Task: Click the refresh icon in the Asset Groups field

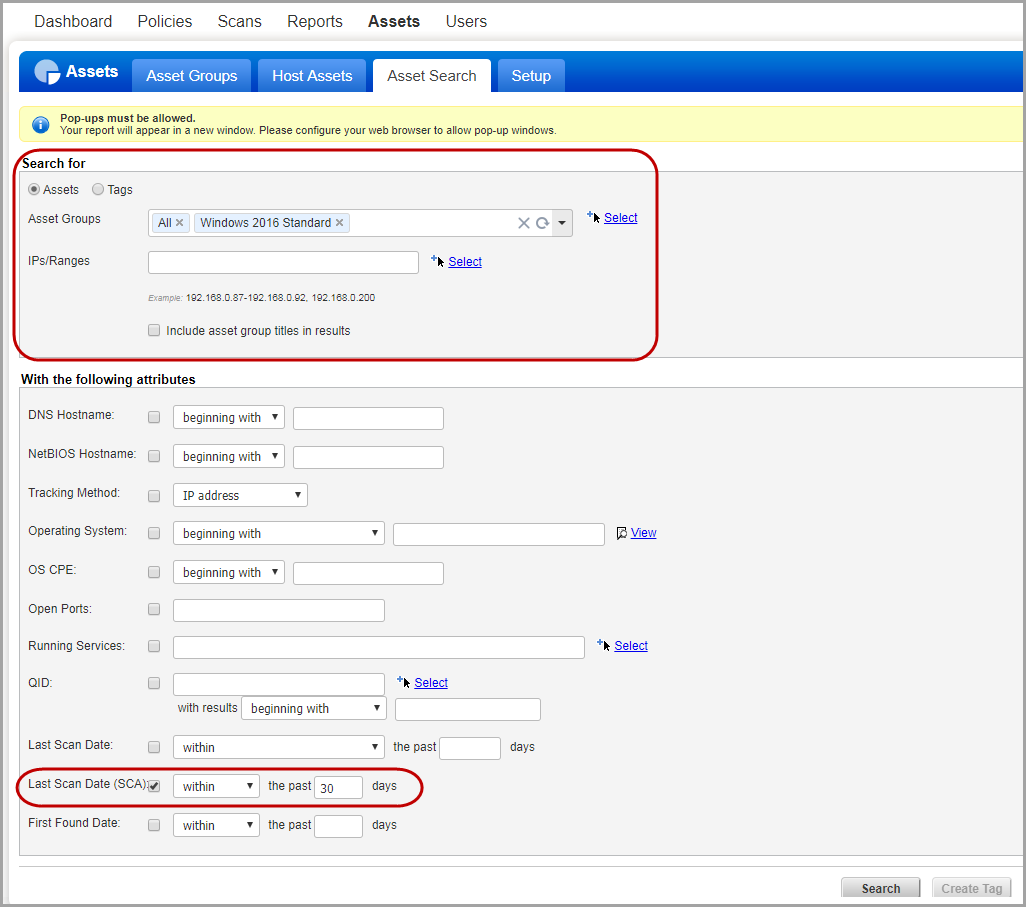Action: click(x=541, y=222)
